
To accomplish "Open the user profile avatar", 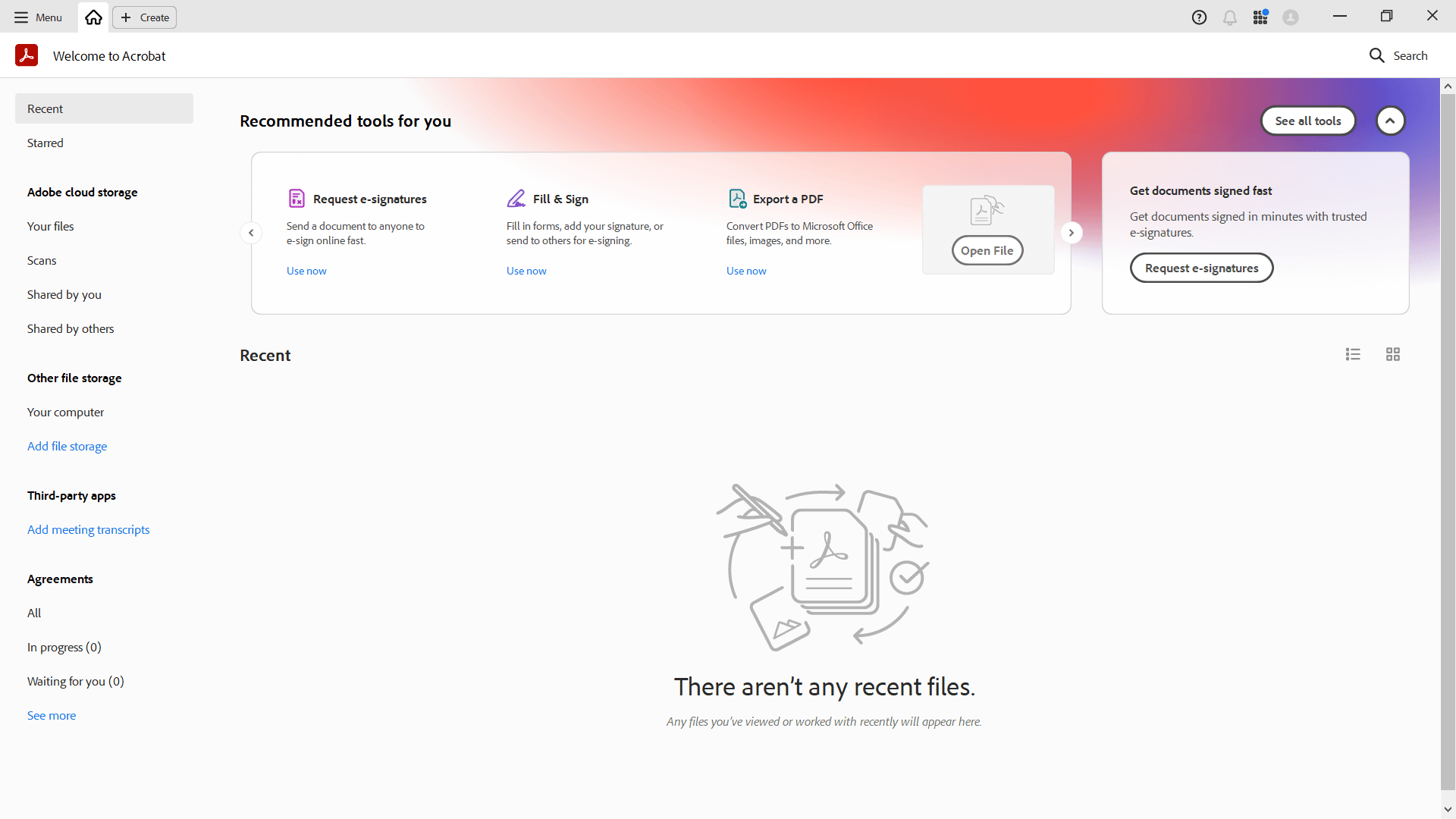I will 1291,17.
